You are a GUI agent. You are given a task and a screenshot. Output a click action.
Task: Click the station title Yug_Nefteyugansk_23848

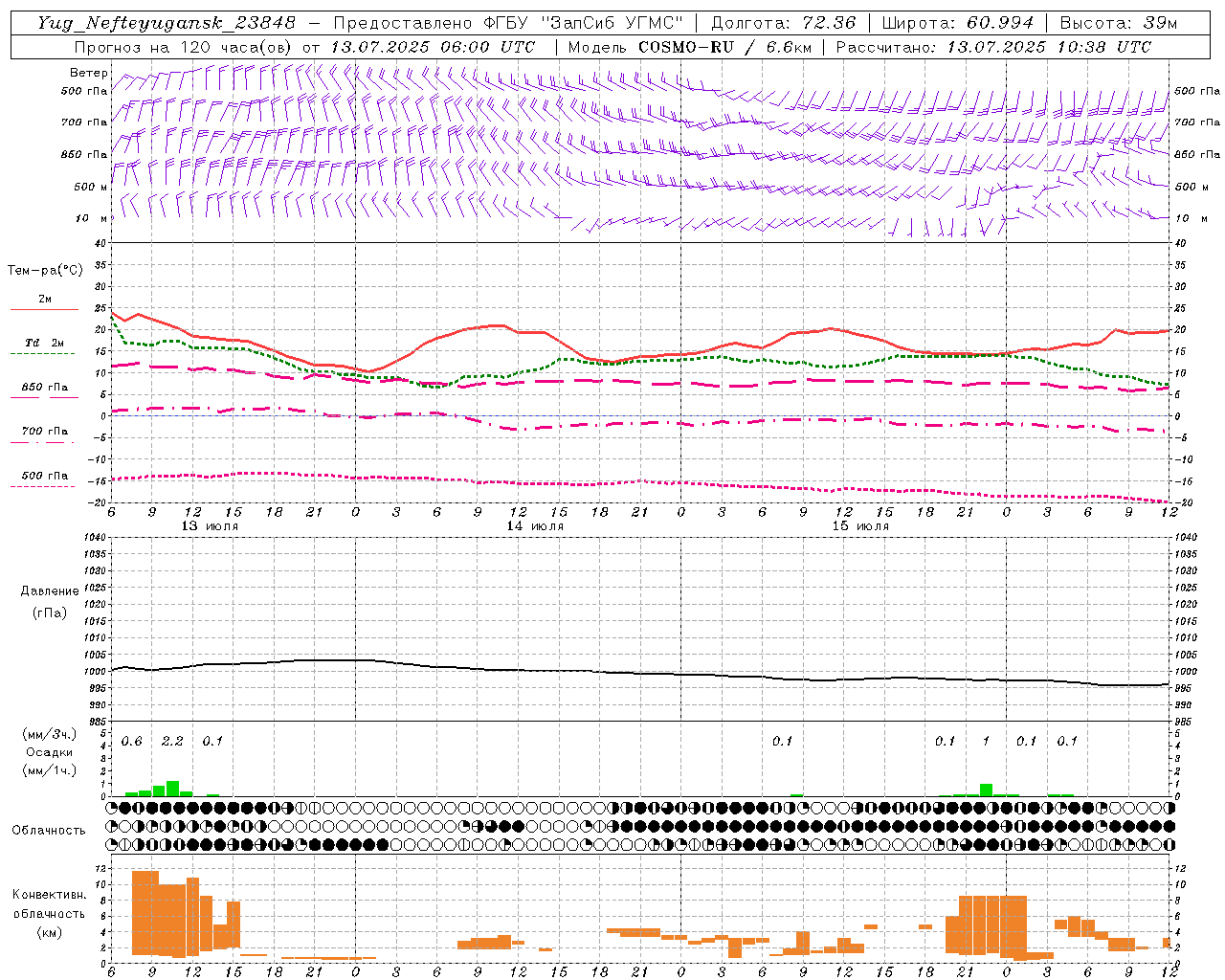(x=166, y=23)
